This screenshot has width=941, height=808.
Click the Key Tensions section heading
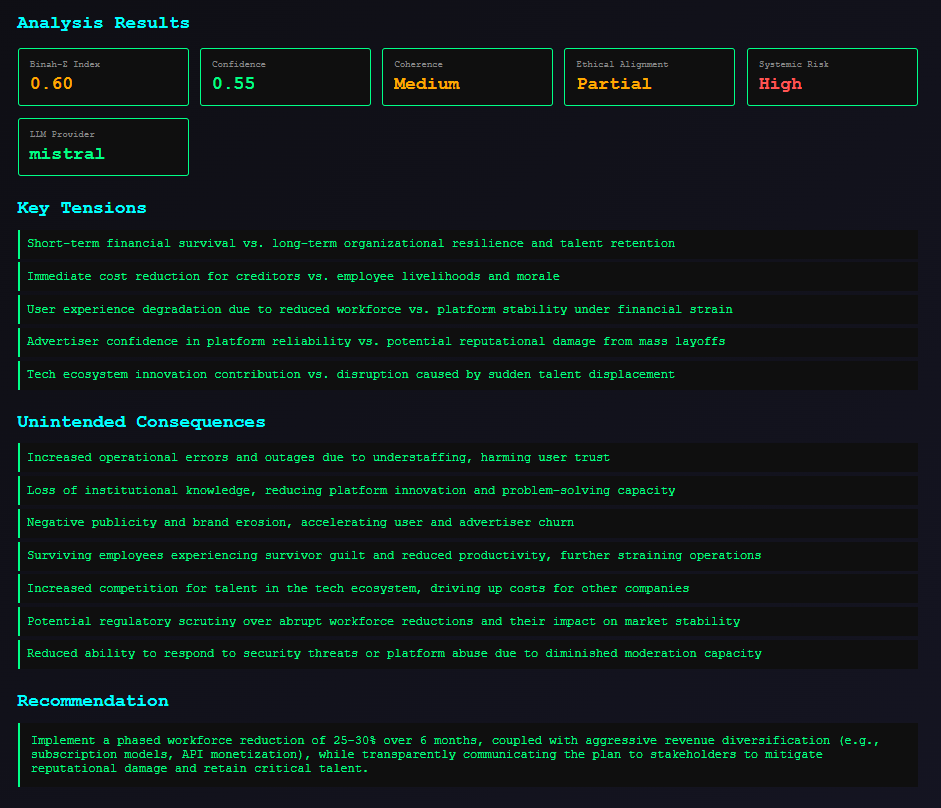click(82, 208)
